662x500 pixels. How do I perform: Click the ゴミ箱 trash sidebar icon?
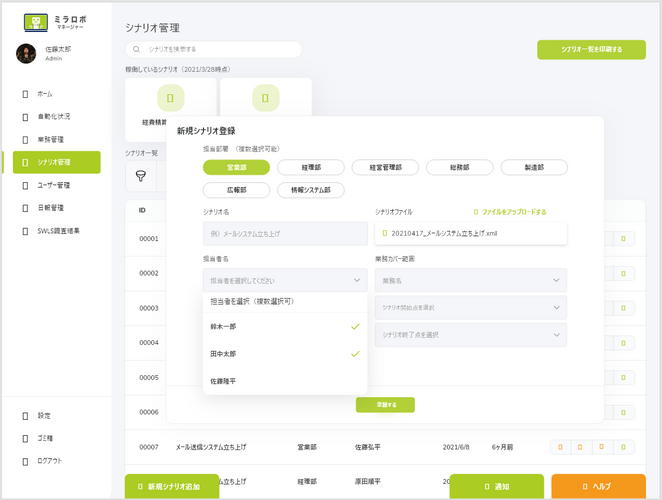[25, 438]
